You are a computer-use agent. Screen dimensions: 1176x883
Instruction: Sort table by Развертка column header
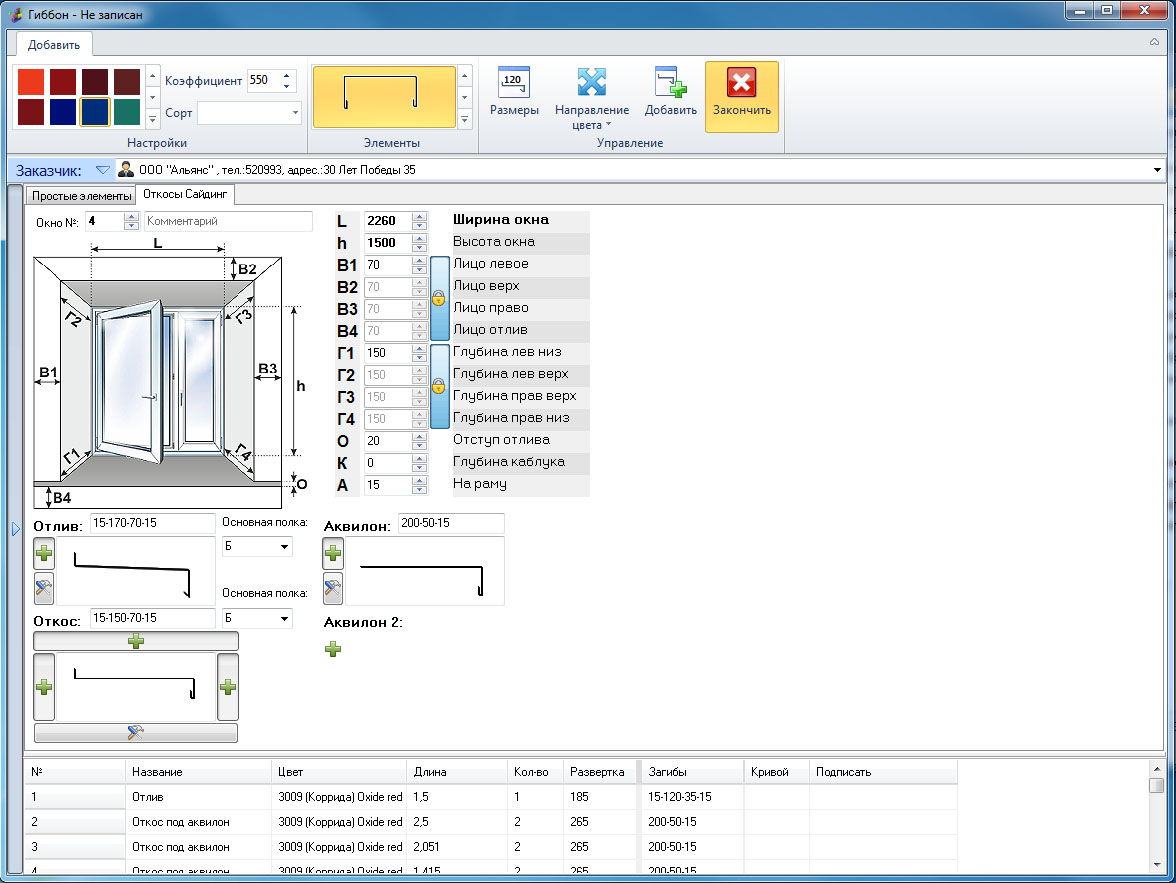600,772
